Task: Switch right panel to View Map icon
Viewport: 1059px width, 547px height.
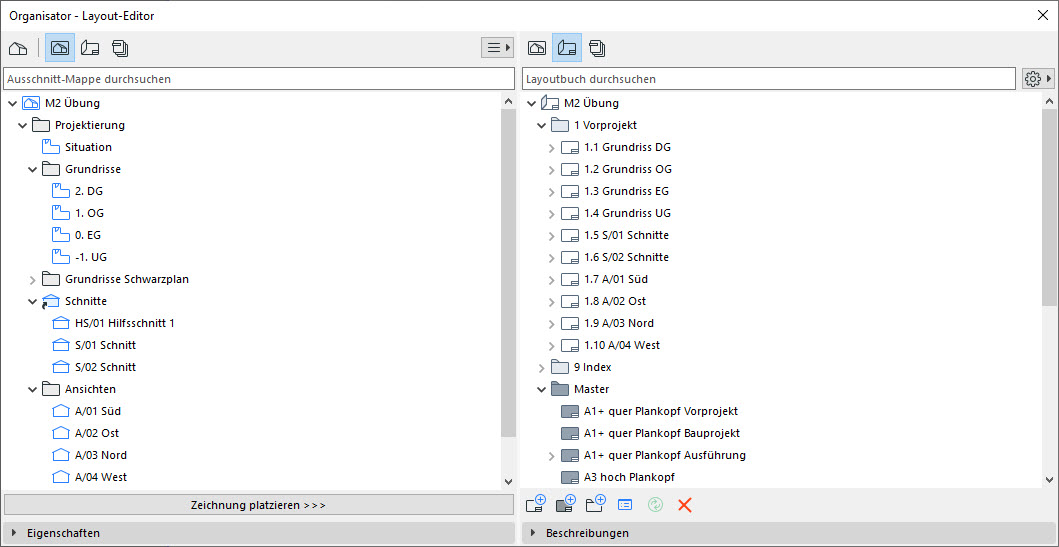Action: coord(537,47)
